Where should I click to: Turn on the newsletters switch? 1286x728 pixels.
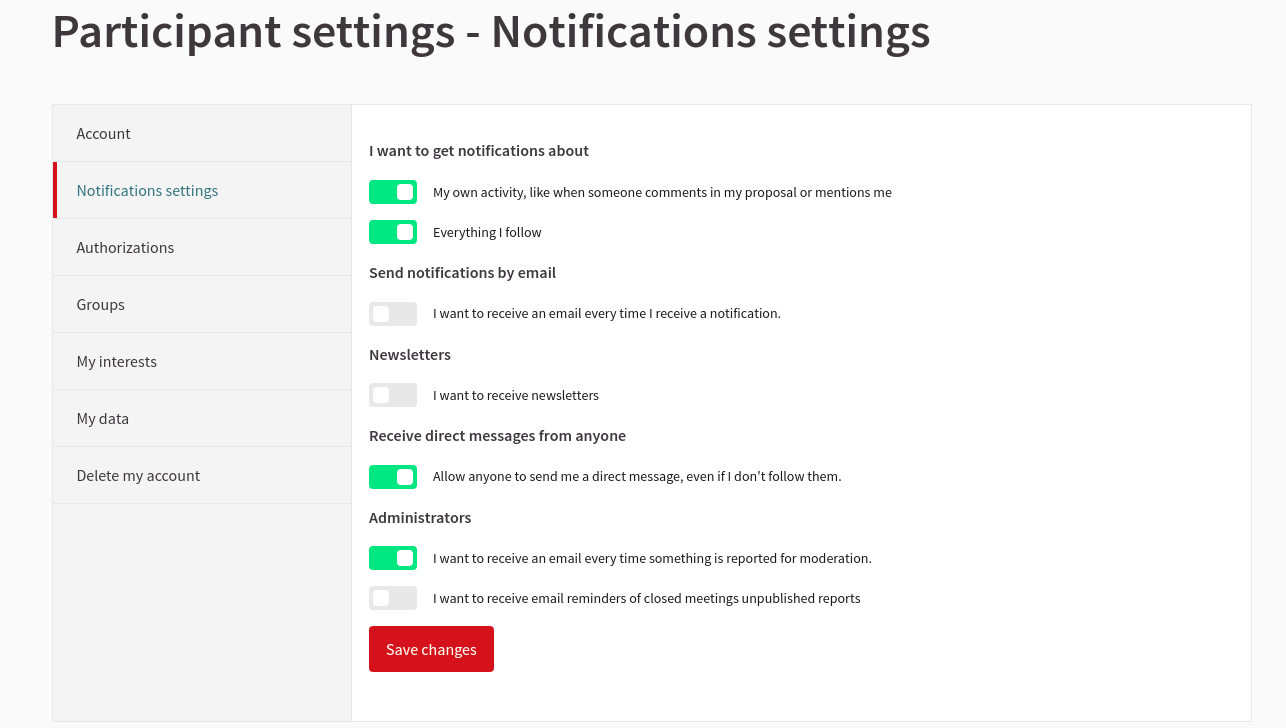coord(393,395)
